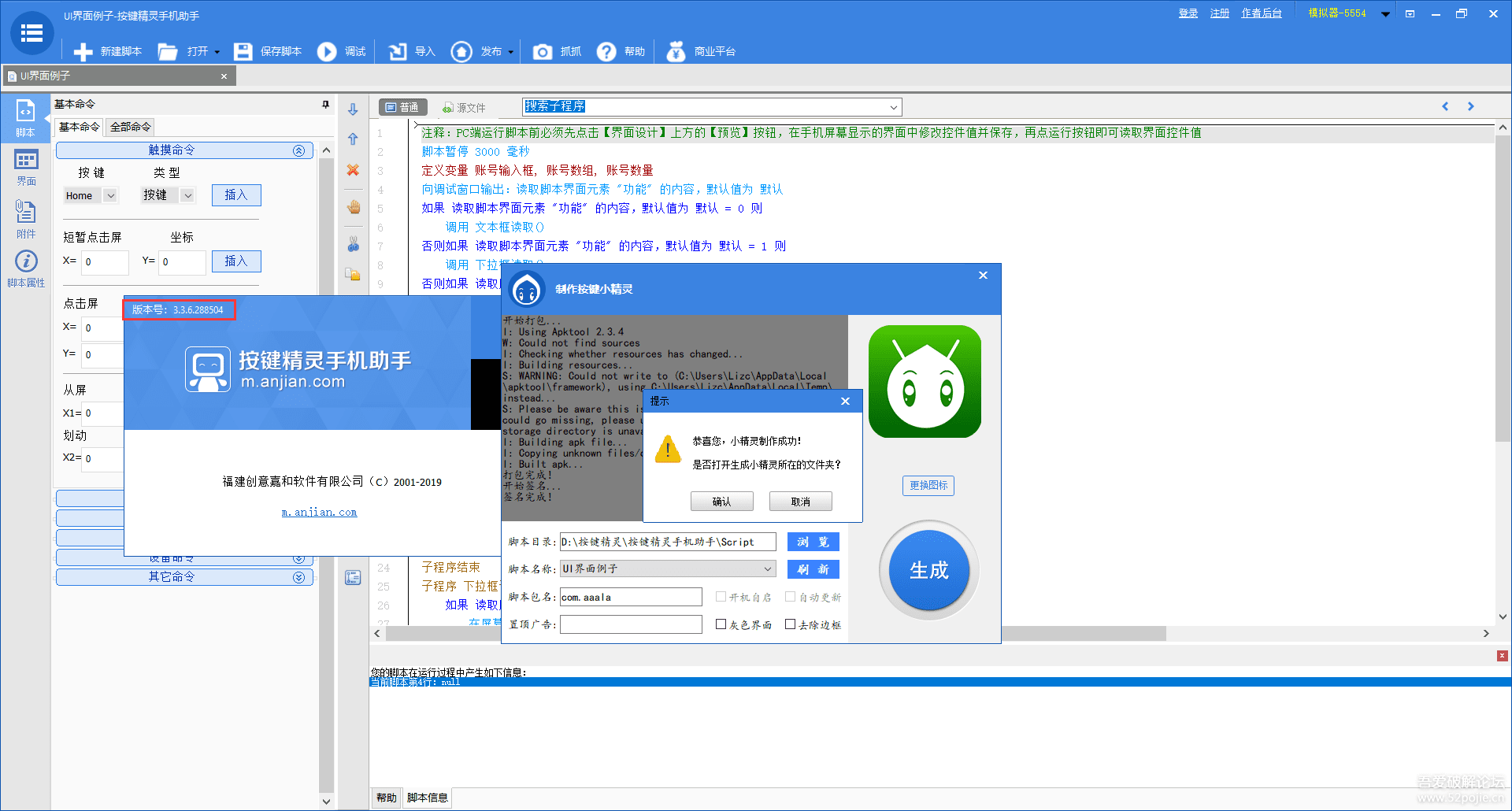This screenshot has width=1512, height=811.
Task: Click the 置顶广告 input field
Action: 631,624
